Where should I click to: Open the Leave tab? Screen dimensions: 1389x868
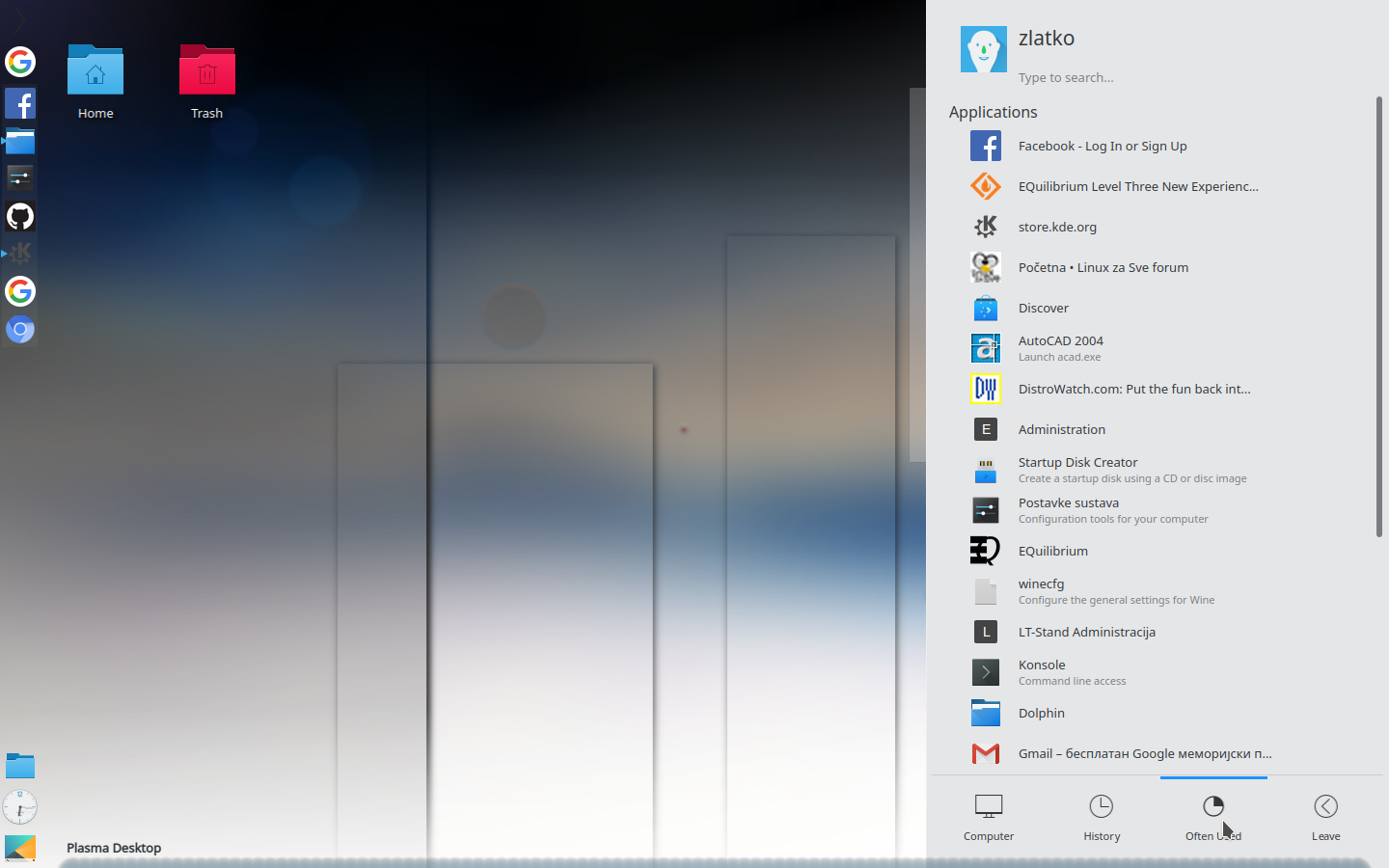coord(1326,818)
